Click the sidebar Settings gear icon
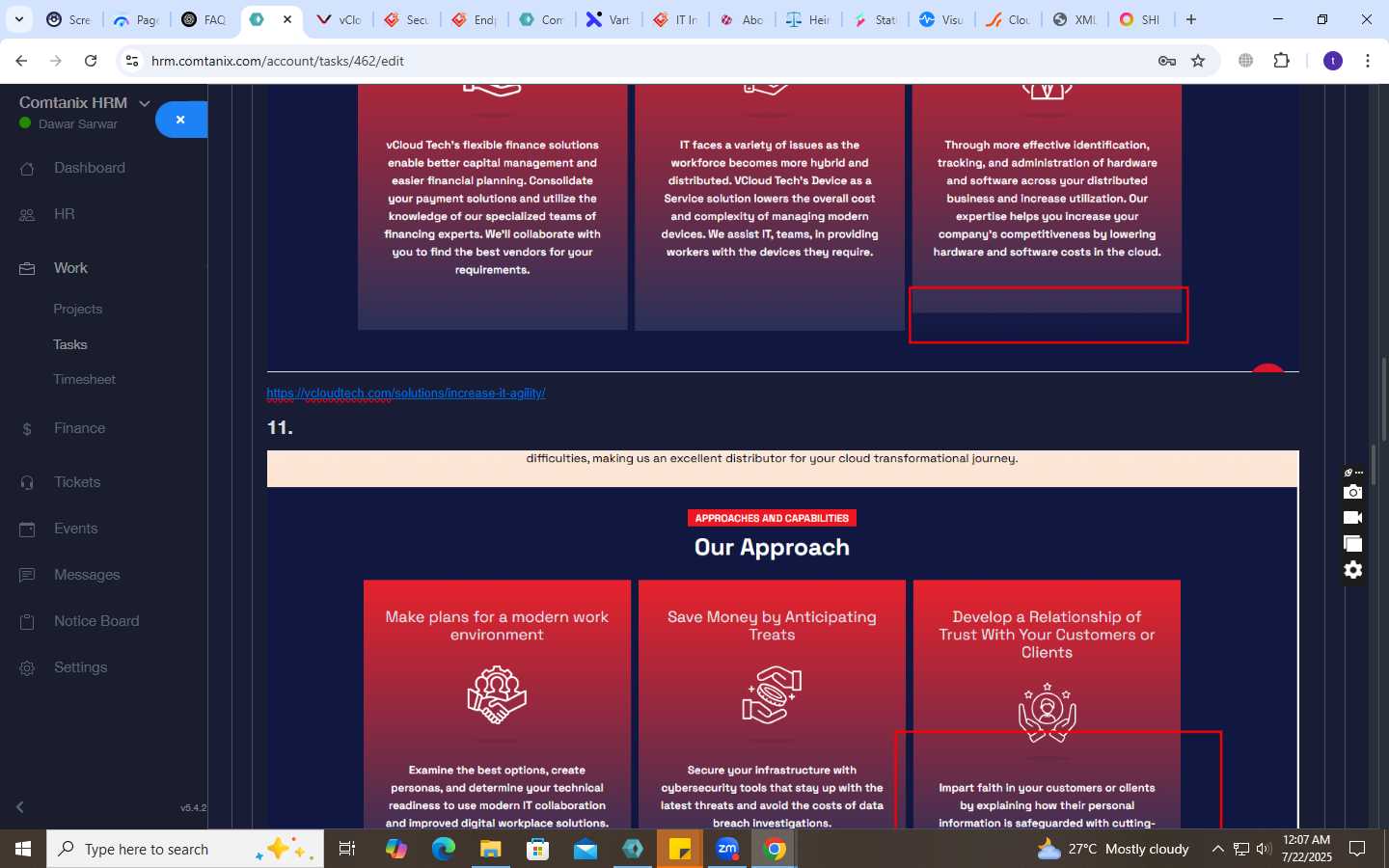1389x868 pixels. [x=27, y=668]
